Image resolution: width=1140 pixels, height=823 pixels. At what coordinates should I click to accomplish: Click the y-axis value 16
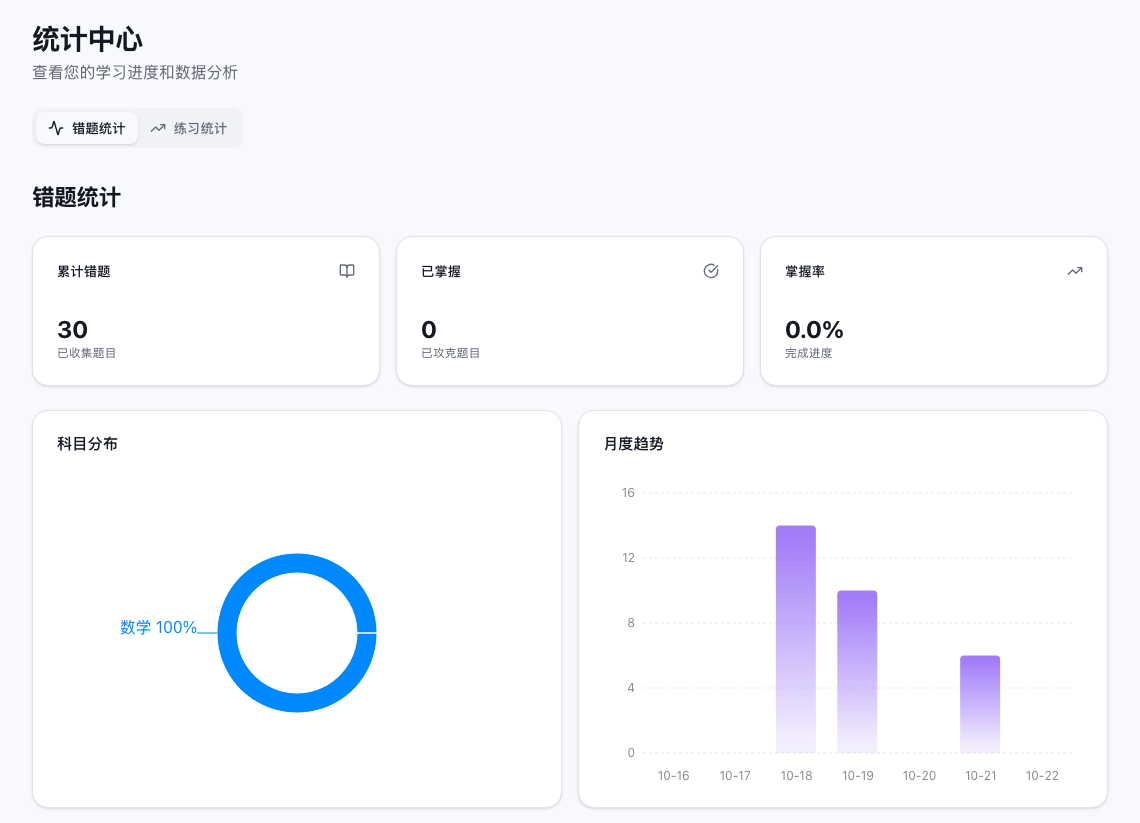point(628,493)
